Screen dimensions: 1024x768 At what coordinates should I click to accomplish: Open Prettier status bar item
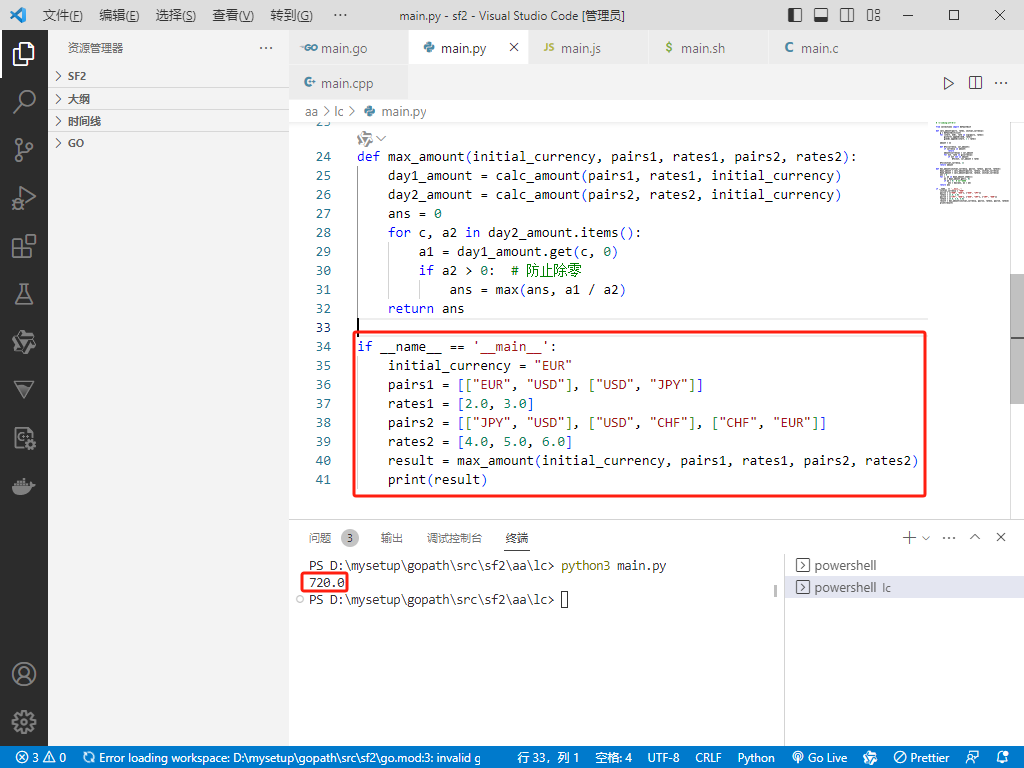pyautogui.click(x=921, y=758)
